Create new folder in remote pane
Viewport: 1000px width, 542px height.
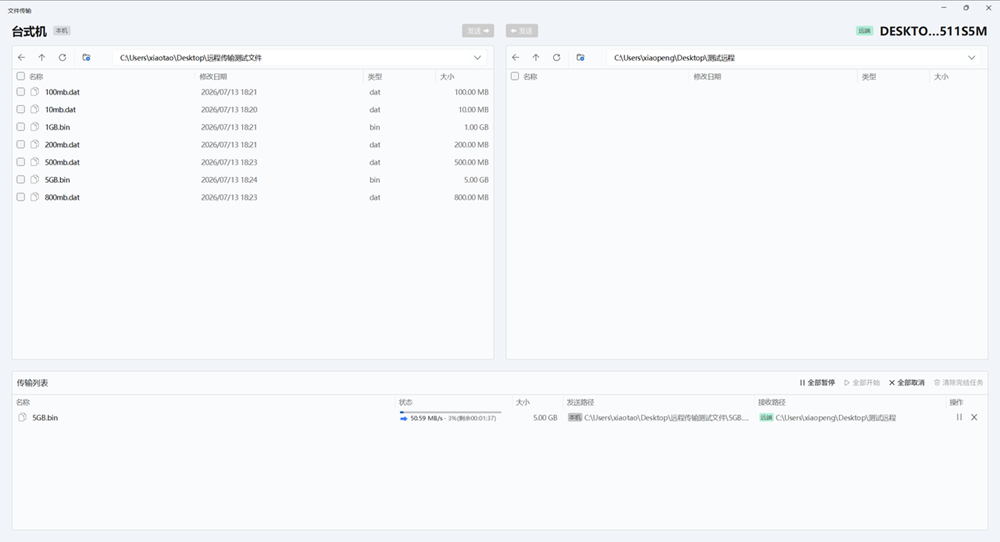click(580, 57)
